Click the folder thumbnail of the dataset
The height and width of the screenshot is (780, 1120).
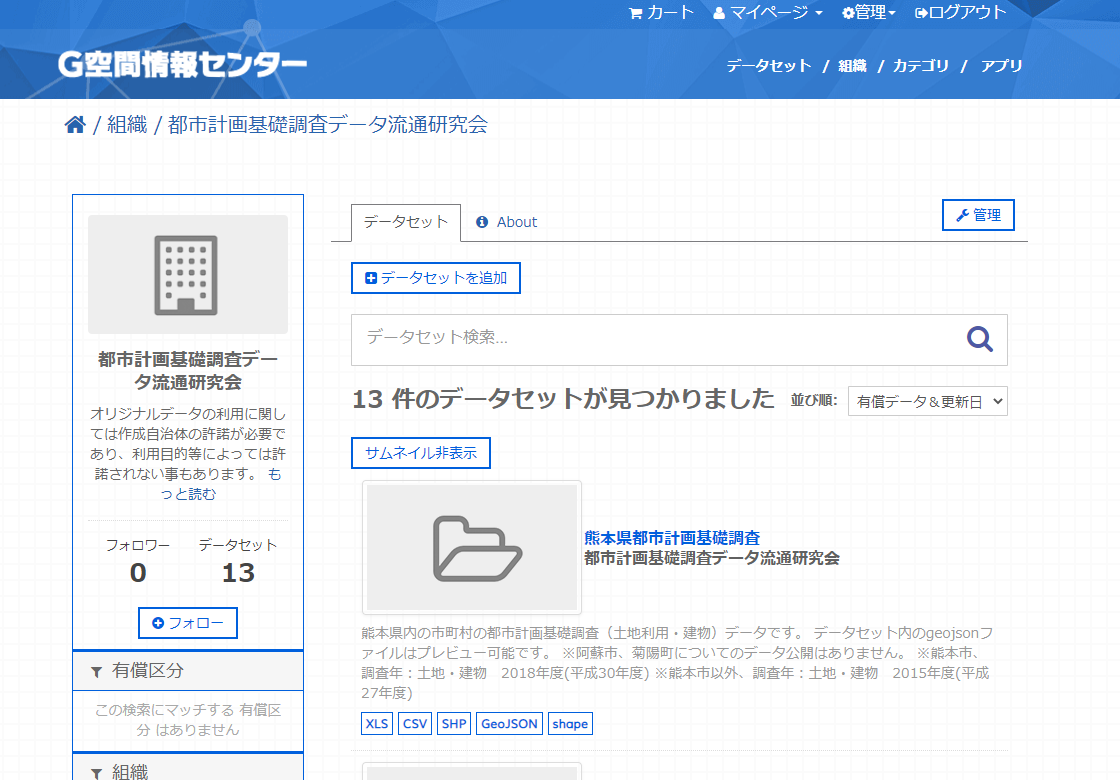pos(472,548)
